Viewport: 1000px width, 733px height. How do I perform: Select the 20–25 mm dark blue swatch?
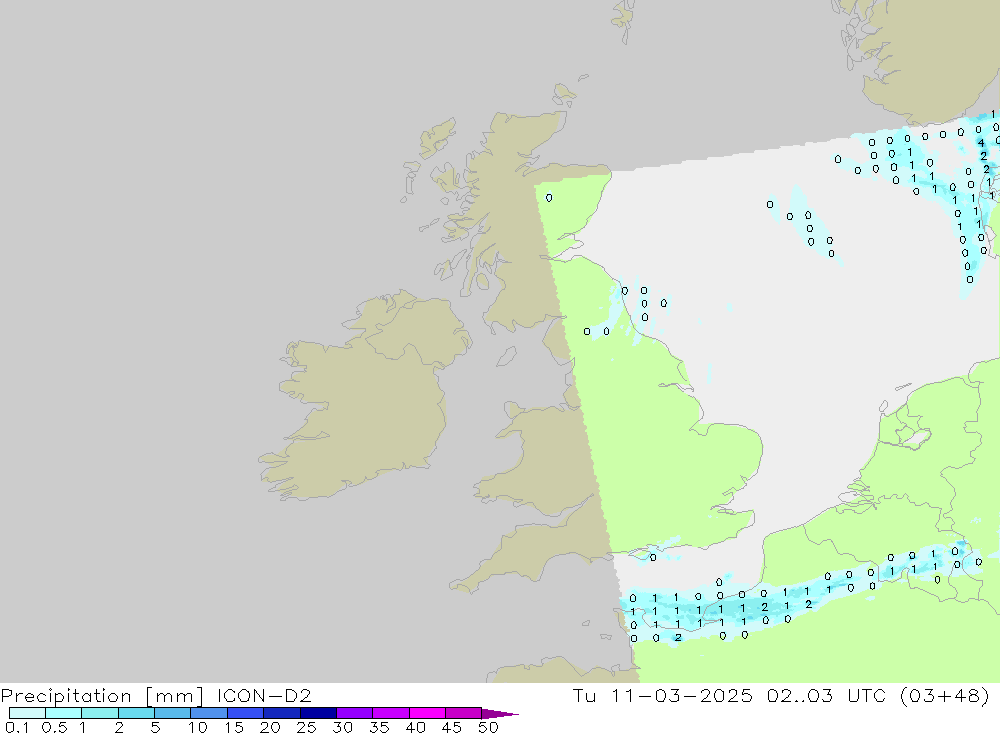coord(281,713)
